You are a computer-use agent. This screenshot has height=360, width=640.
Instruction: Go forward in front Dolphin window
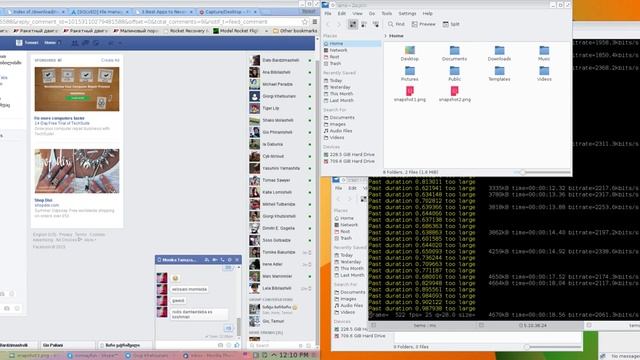coord(339,24)
